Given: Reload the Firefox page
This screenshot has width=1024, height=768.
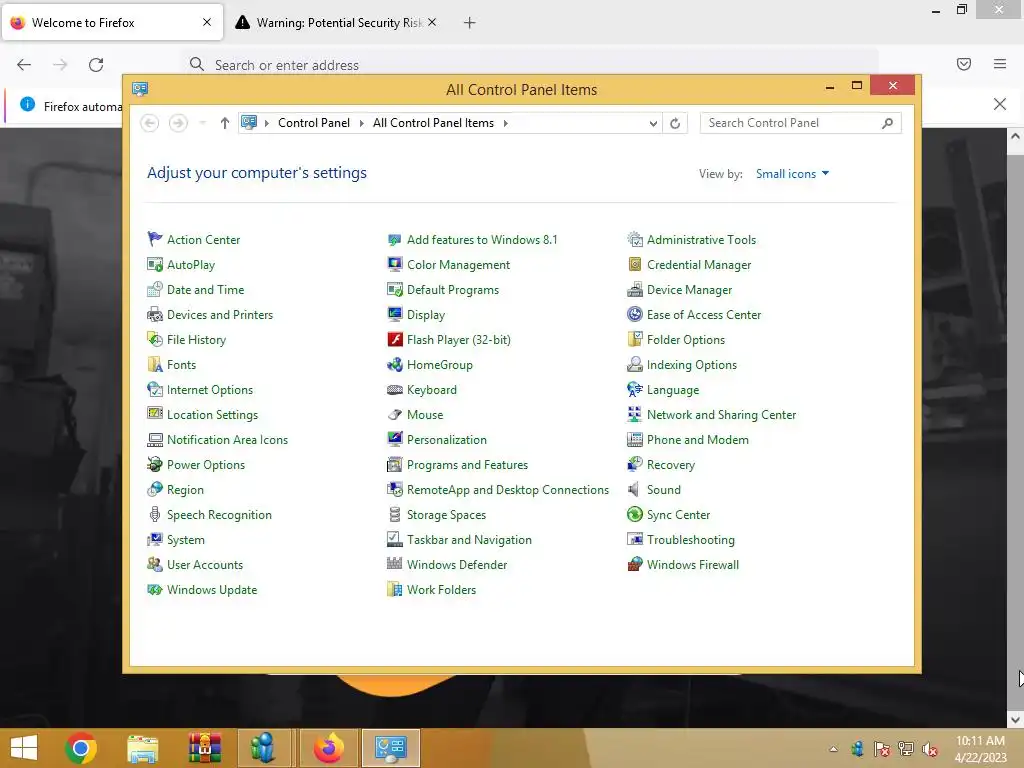Looking at the screenshot, I should 96,64.
